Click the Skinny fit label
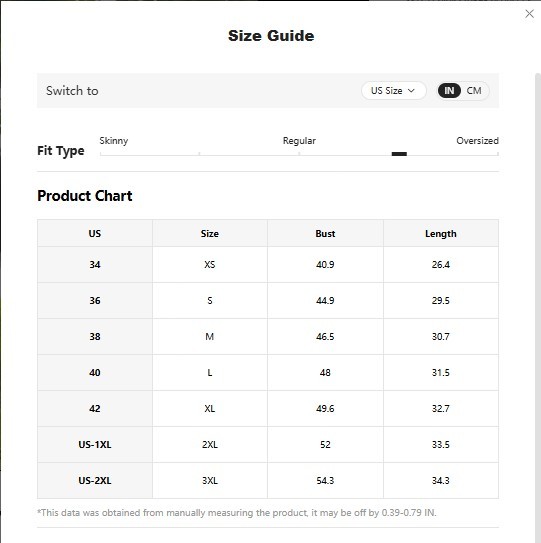 click(x=114, y=141)
